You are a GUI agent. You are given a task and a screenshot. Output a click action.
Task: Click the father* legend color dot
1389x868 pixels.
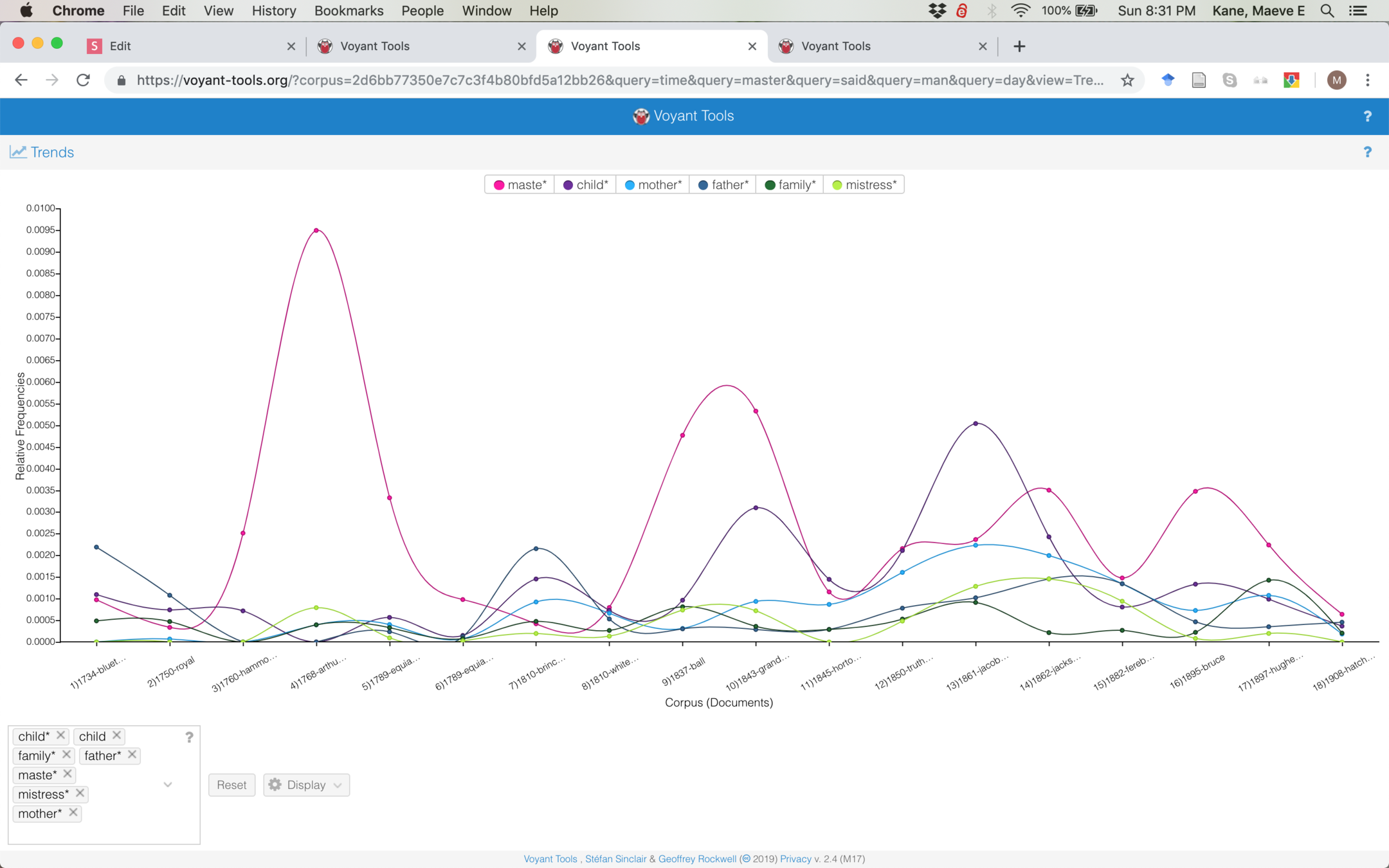tap(703, 185)
